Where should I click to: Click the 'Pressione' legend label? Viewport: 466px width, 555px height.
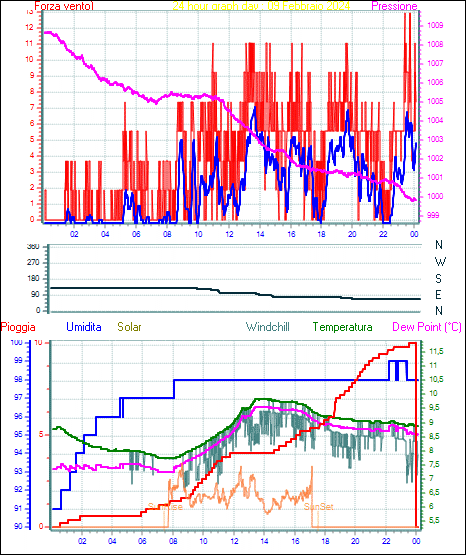(x=394, y=6)
